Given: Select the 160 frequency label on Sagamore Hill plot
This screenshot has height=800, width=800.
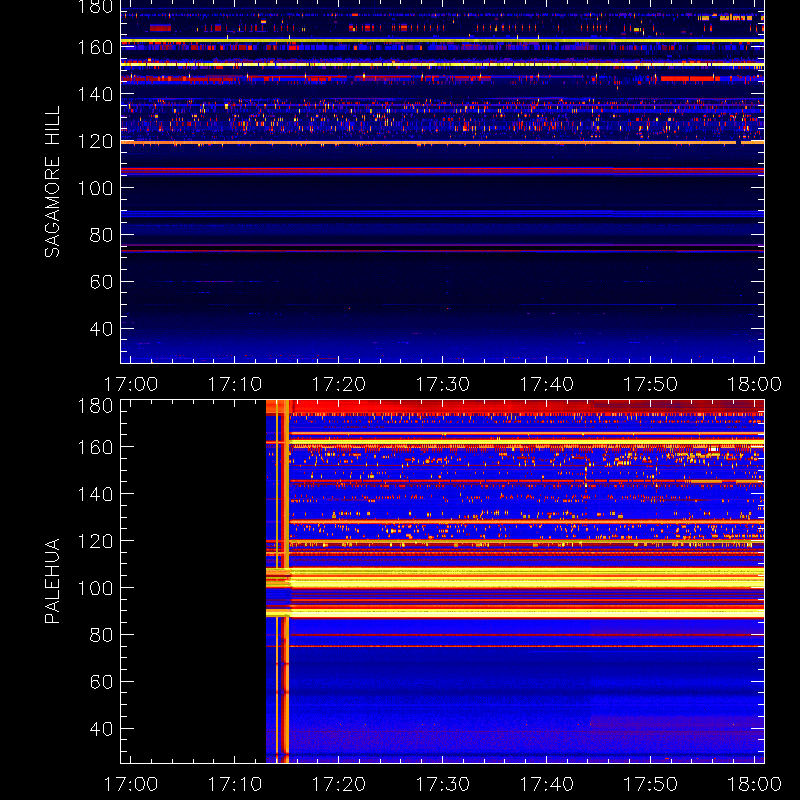Looking at the screenshot, I should (x=95, y=47).
